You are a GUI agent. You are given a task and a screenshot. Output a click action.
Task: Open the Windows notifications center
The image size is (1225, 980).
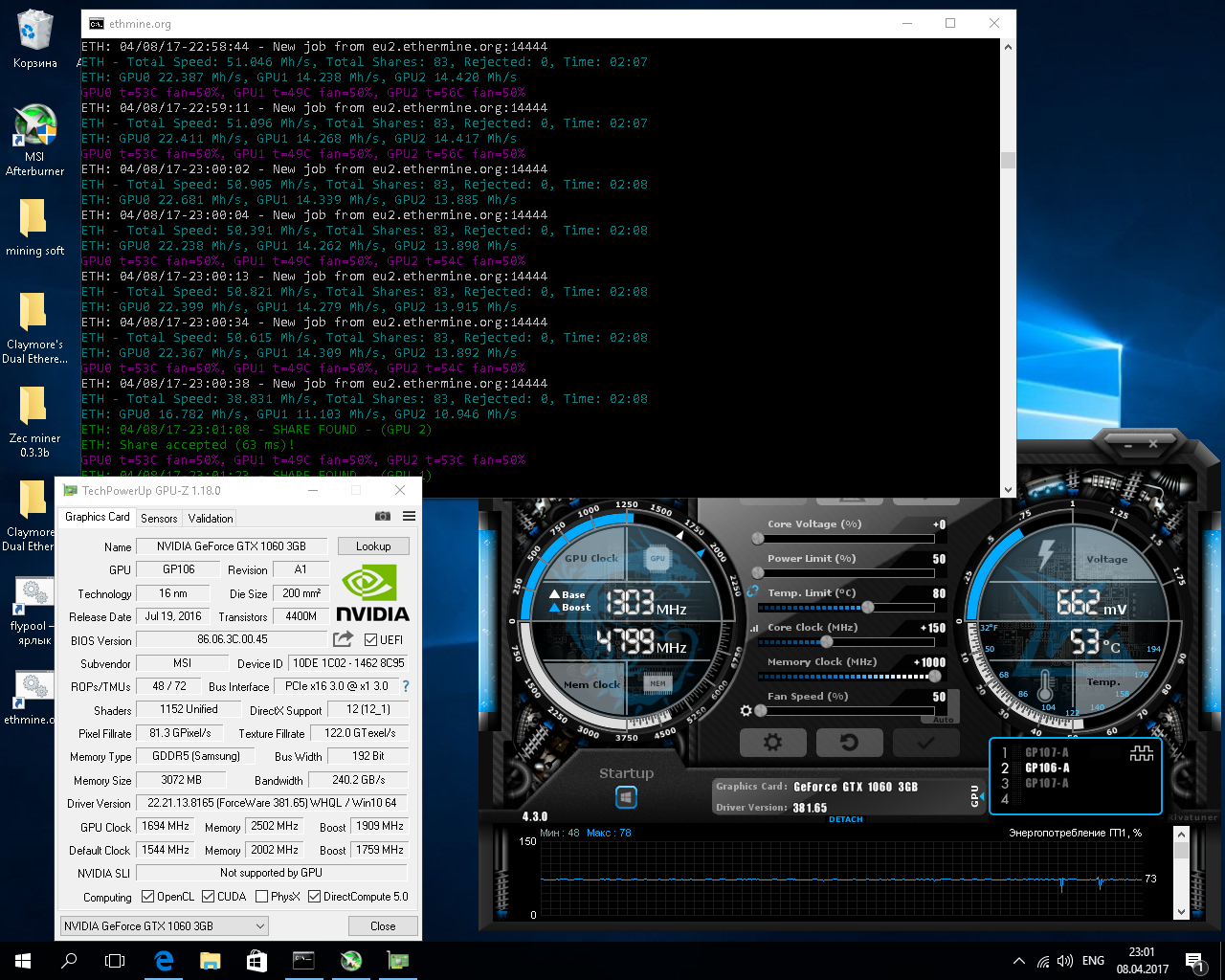1193,961
